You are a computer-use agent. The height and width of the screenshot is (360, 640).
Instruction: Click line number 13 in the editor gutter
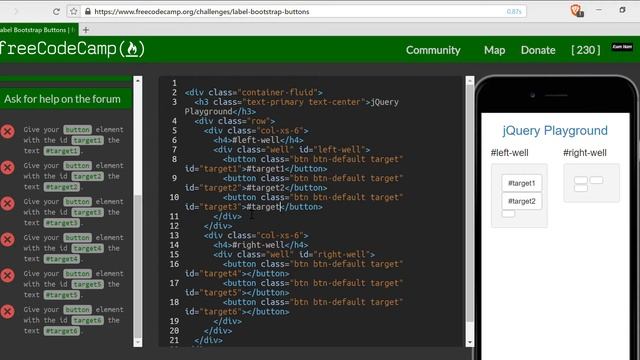[174, 236]
